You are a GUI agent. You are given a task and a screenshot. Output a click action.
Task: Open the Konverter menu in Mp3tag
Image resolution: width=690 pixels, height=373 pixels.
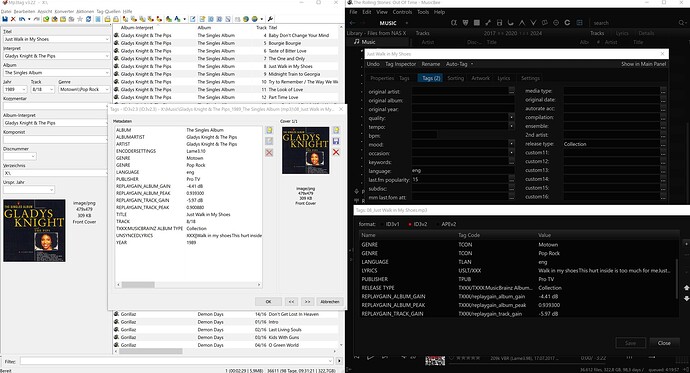[x=64, y=11]
